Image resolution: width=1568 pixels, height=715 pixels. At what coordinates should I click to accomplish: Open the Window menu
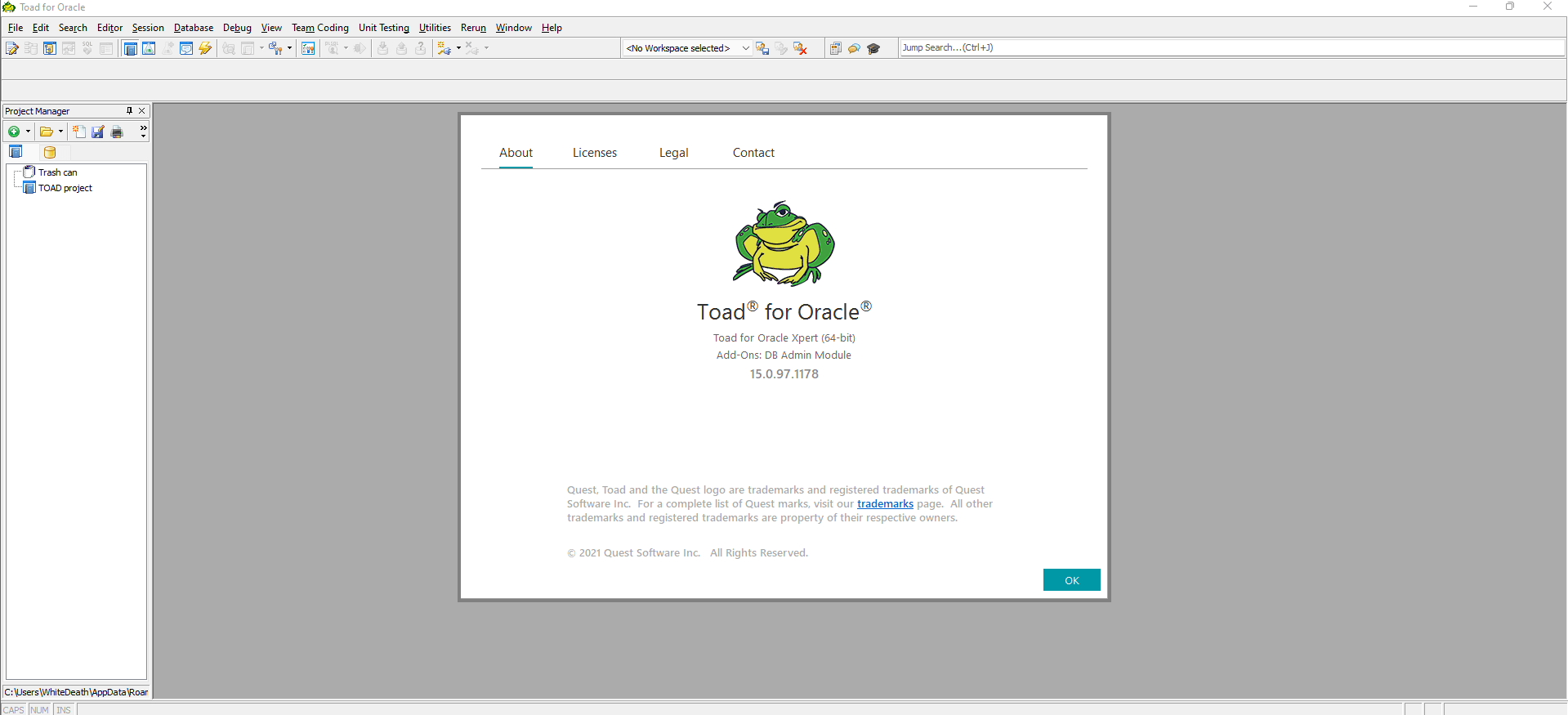click(514, 28)
